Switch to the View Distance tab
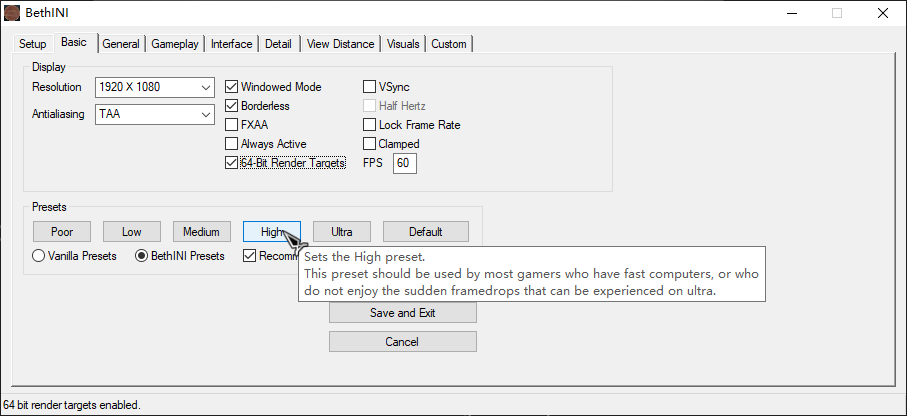Viewport: 907px width, 416px height. click(x=340, y=44)
